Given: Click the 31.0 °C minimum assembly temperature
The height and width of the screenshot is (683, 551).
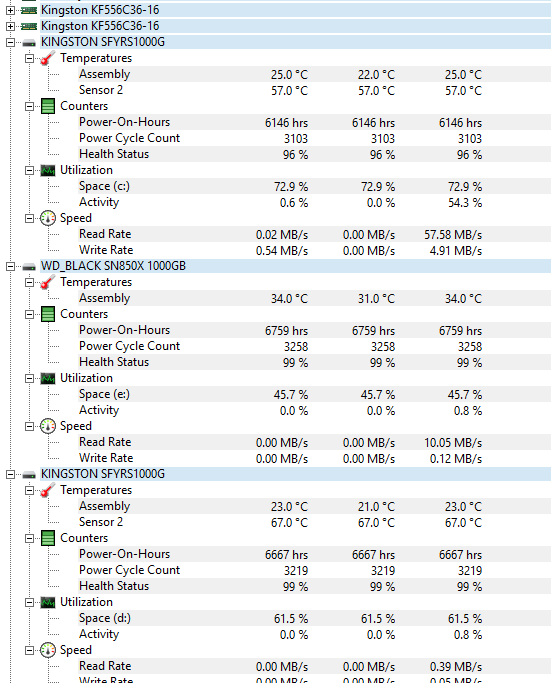Looking at the screenshot, I should tap(376, 299).
